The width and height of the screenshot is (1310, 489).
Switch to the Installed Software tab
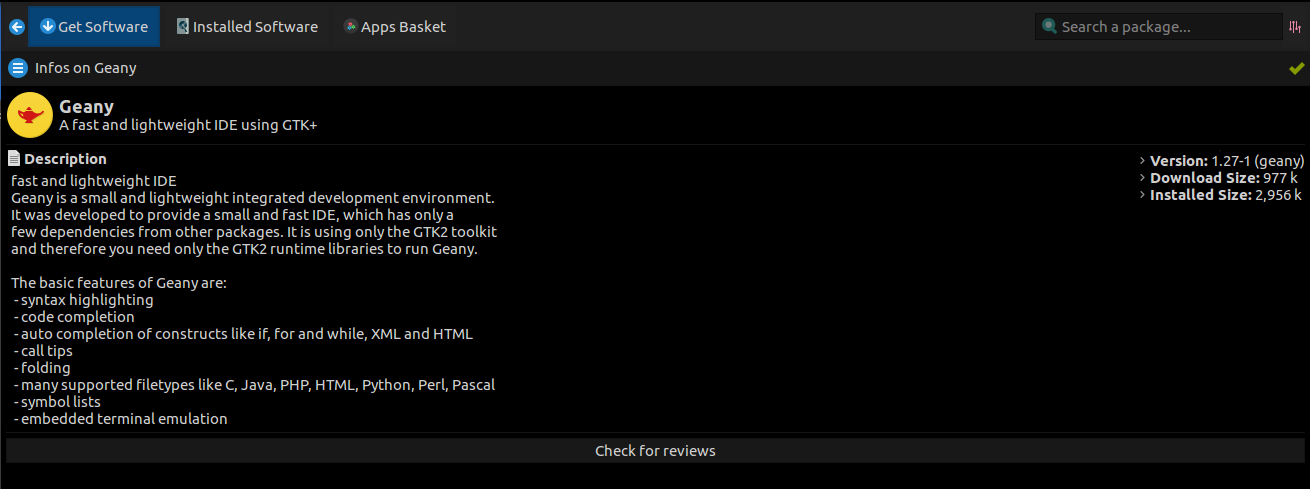tap(255, 27)
